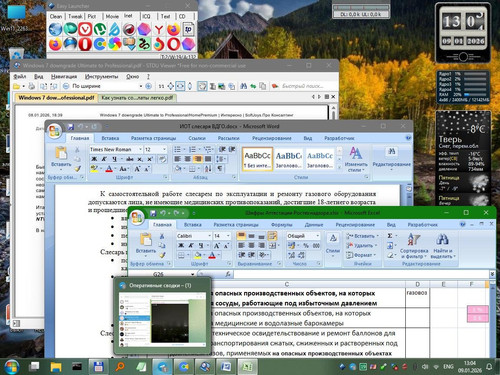Toggle top align in Excel alignment group
This screenshot has height=375, width=500.
coord(241,236)
